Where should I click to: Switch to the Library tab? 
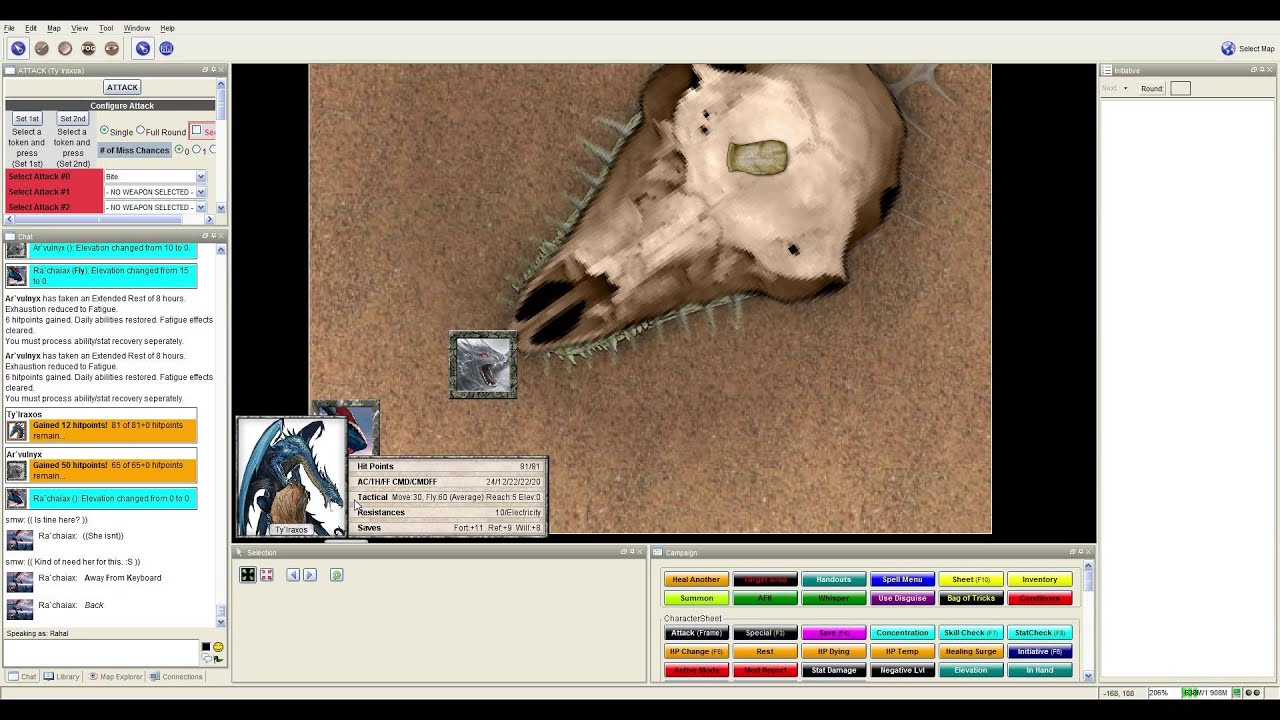coord(61,677)
